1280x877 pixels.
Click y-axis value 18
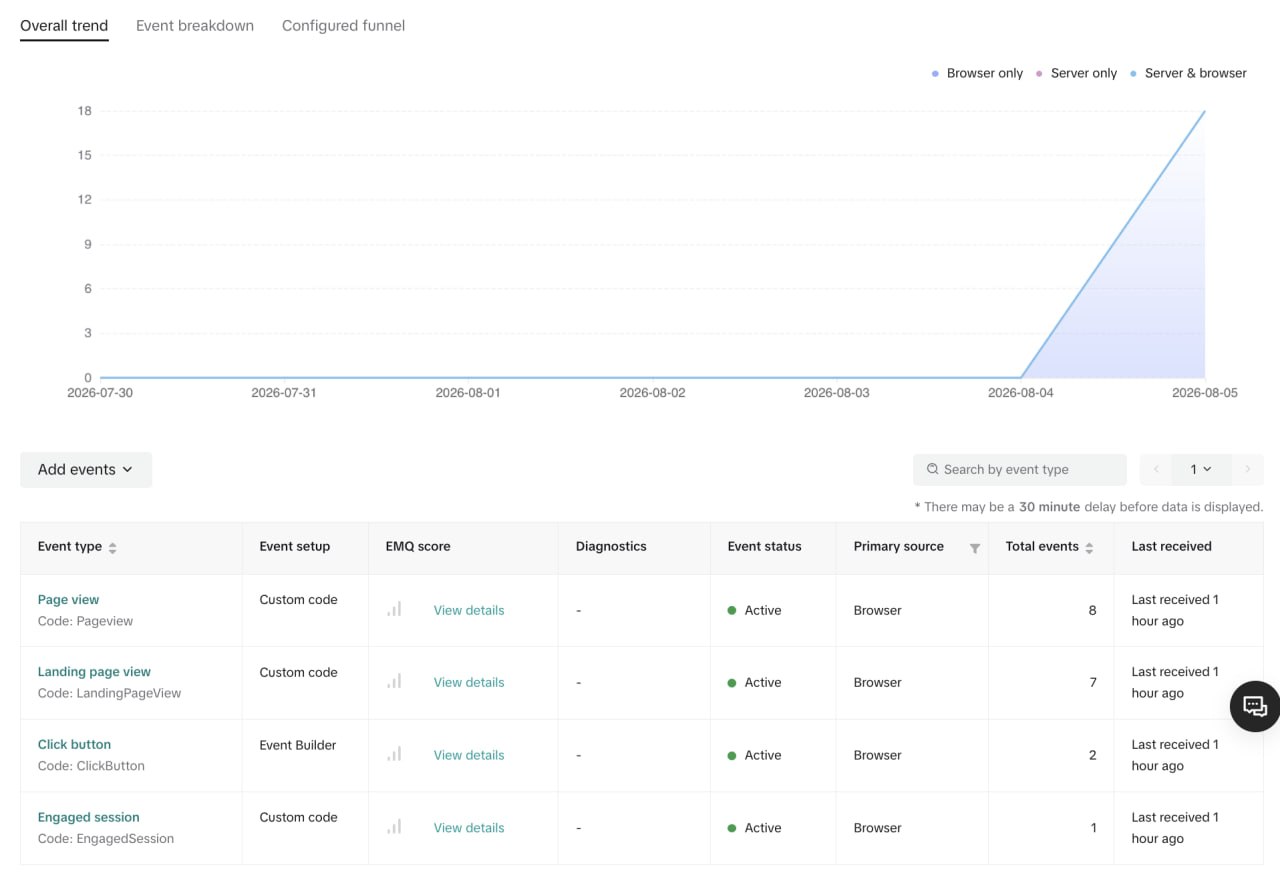[x=85, y=111]
